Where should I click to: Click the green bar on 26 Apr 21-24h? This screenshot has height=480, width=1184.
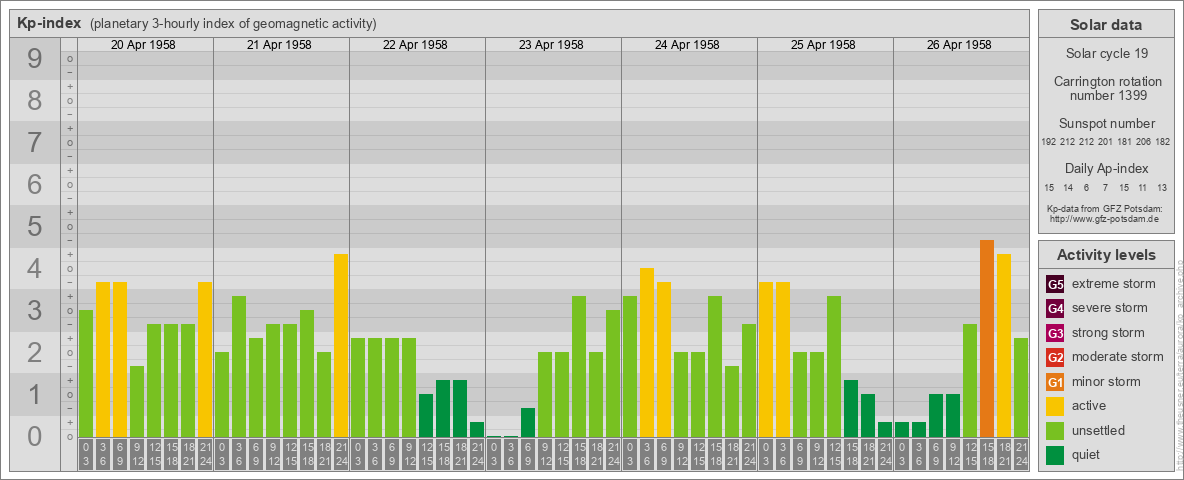click(1021, 387)
